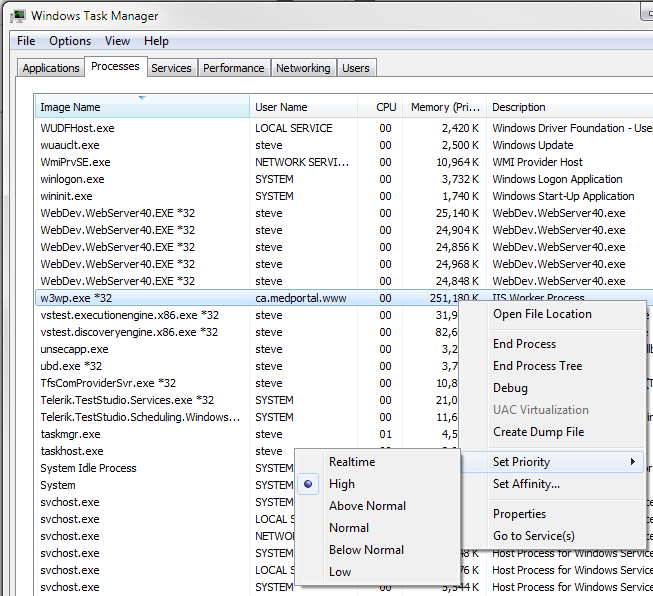The image size is (653, 596).
Task: Open the Help menu
Action: pyautogui.click(x=156, y=41)
